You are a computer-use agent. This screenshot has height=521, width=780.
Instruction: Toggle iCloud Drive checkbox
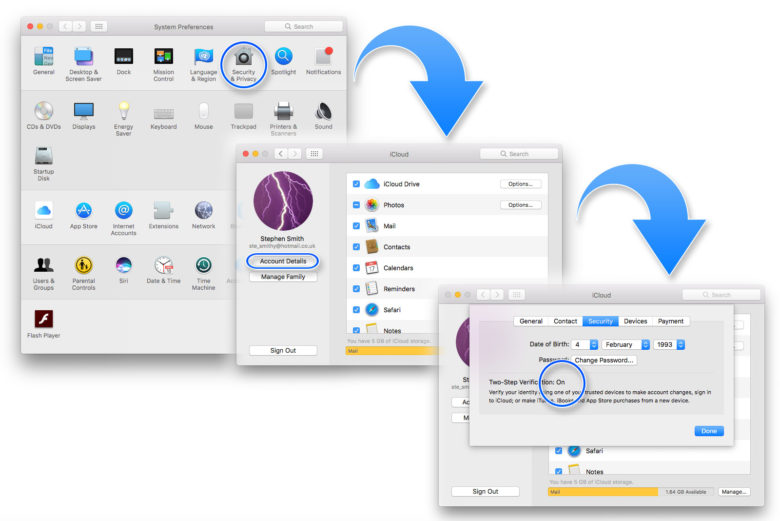click(x=356, y=184)
